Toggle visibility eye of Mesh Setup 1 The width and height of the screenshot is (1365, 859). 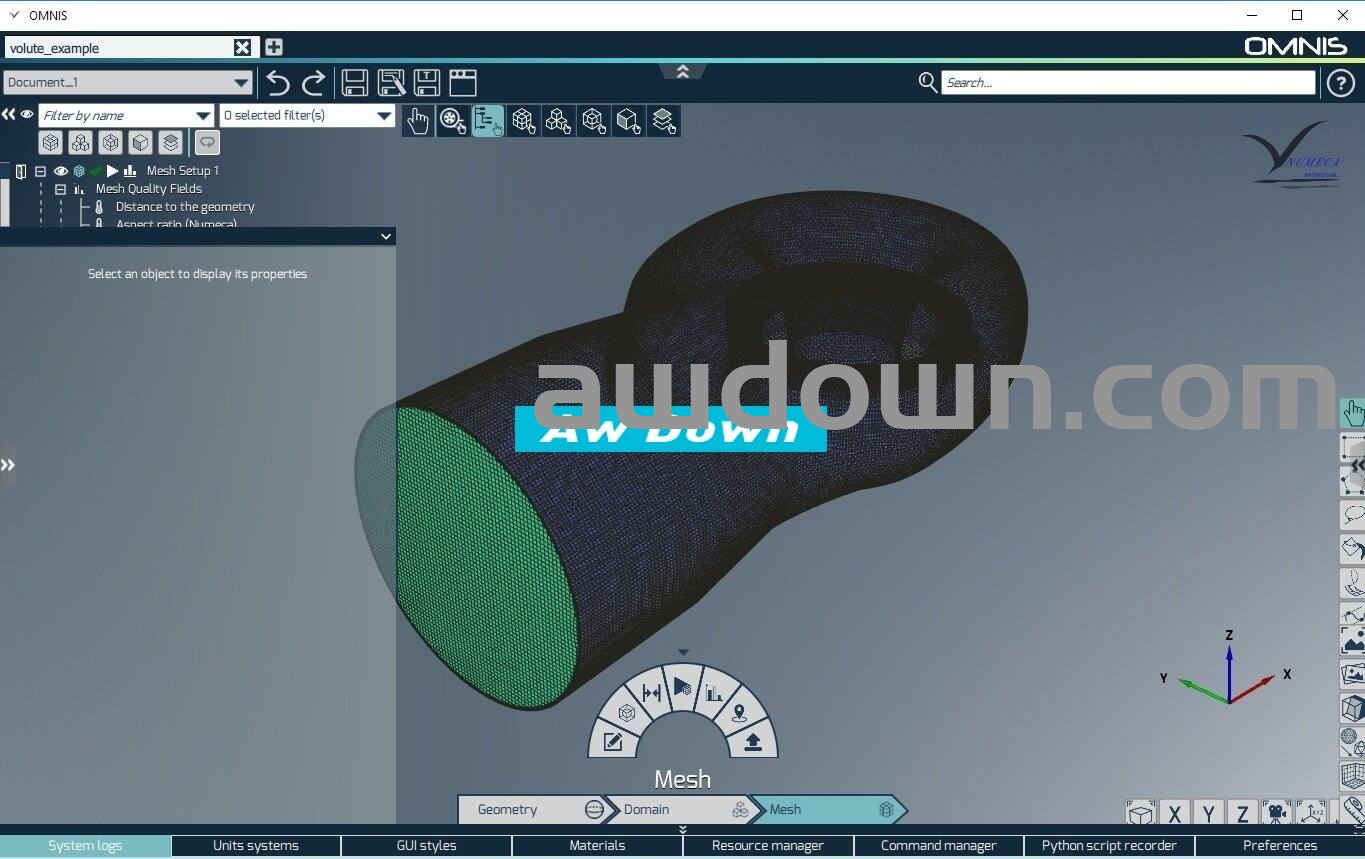(x=61, y=171)
